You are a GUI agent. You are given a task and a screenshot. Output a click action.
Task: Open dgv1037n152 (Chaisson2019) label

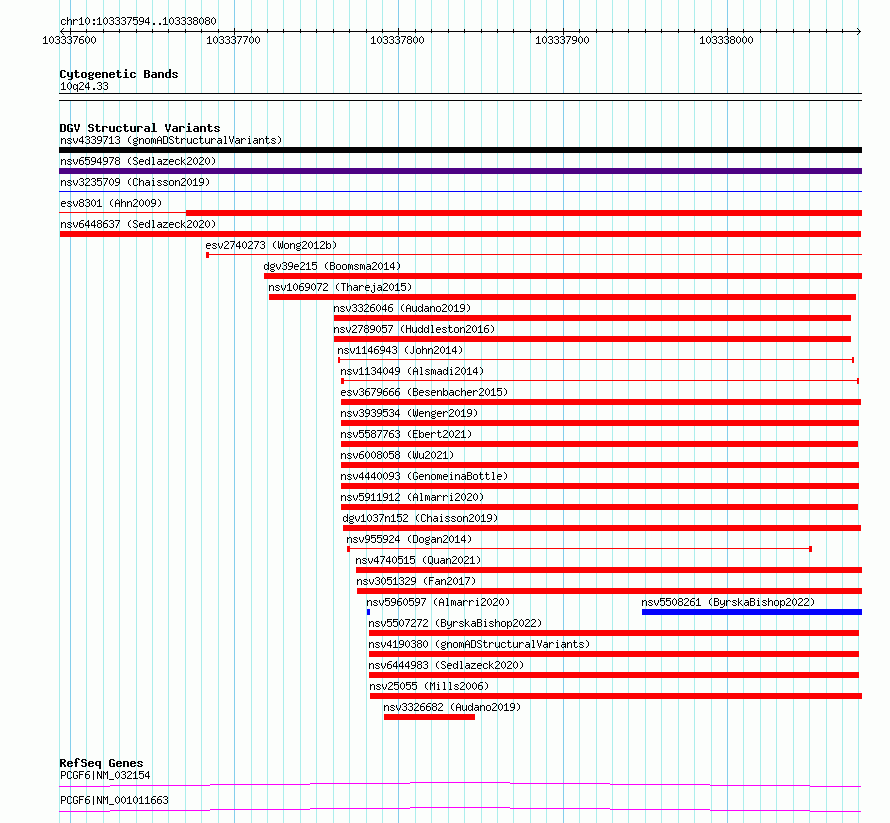point(420,518)
